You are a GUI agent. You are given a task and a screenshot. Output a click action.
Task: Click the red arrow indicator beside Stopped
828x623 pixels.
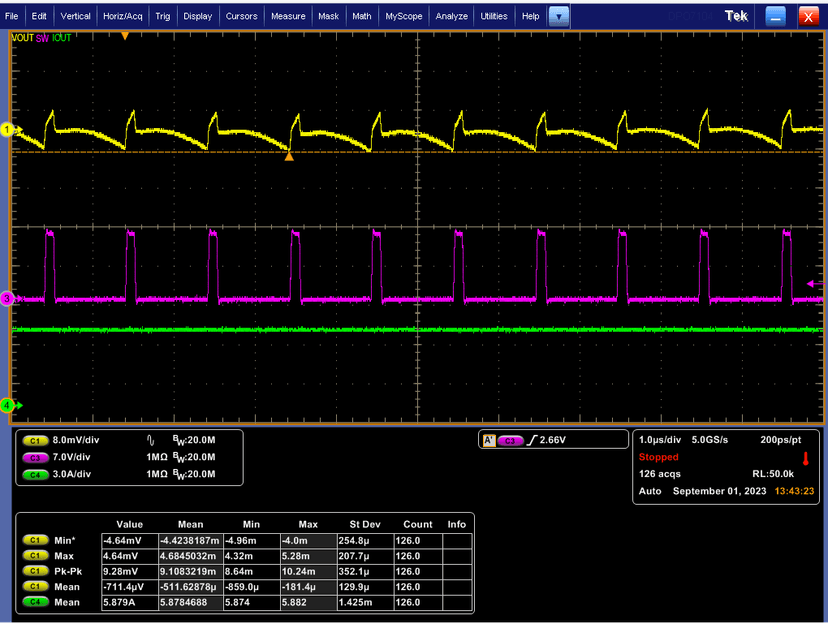(806, 457)
